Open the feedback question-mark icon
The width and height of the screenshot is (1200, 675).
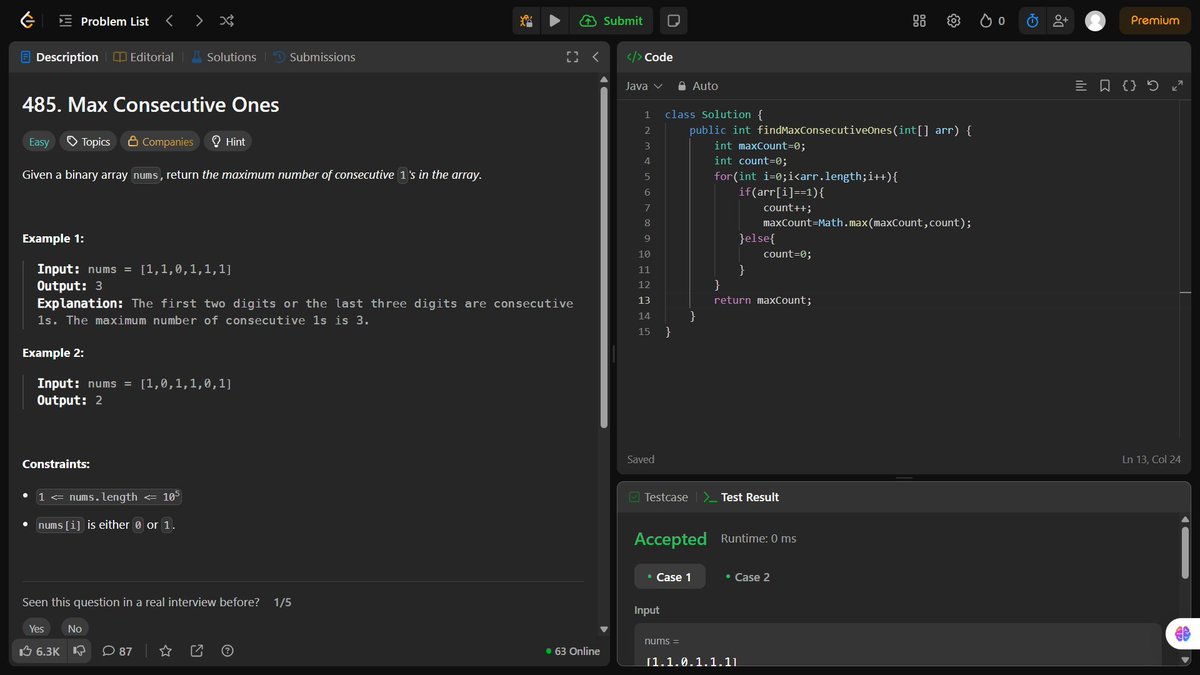227,651
